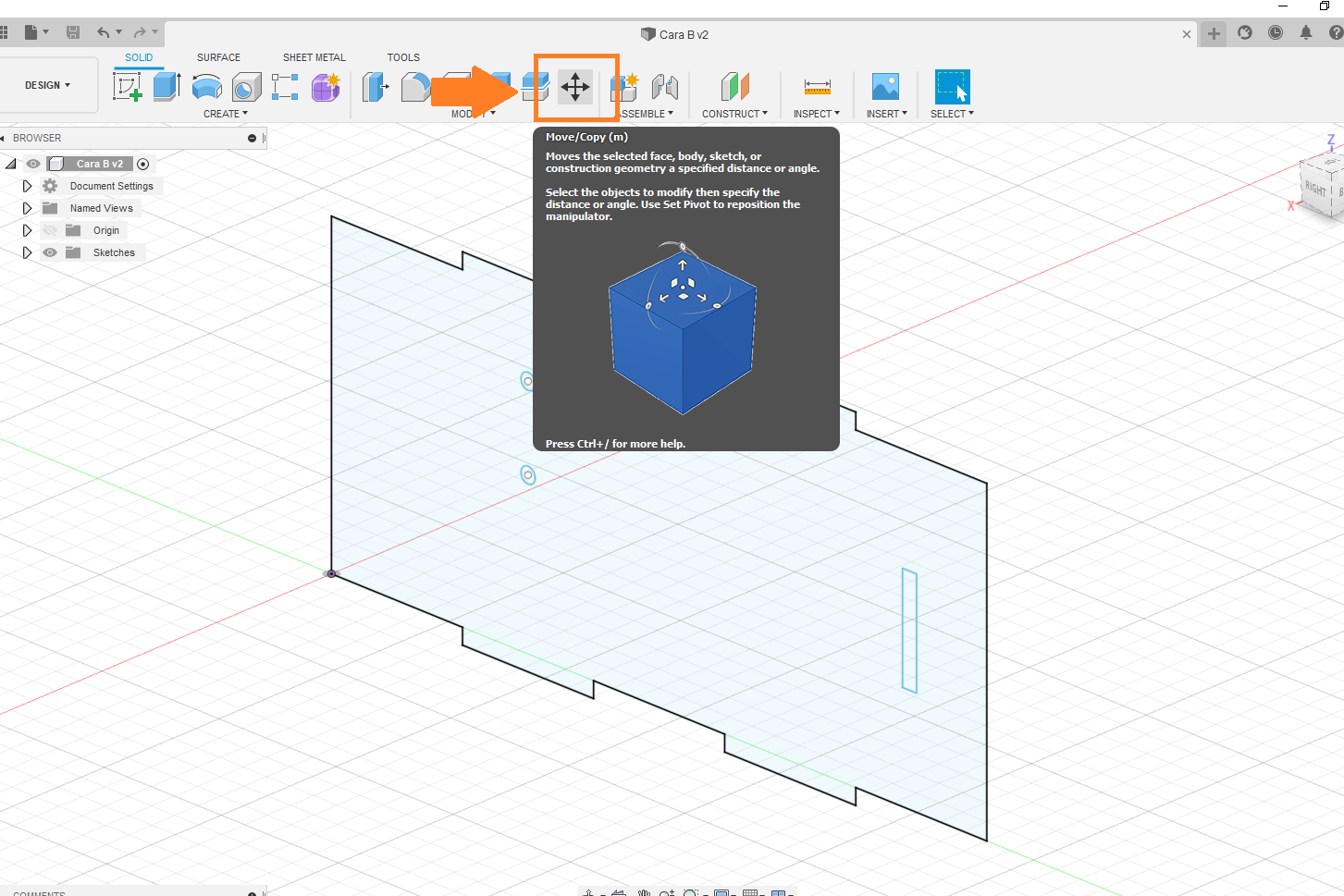The image size is (1344, 896).
Task: Click the New Component icon
Action: click(x=624, y=87)
